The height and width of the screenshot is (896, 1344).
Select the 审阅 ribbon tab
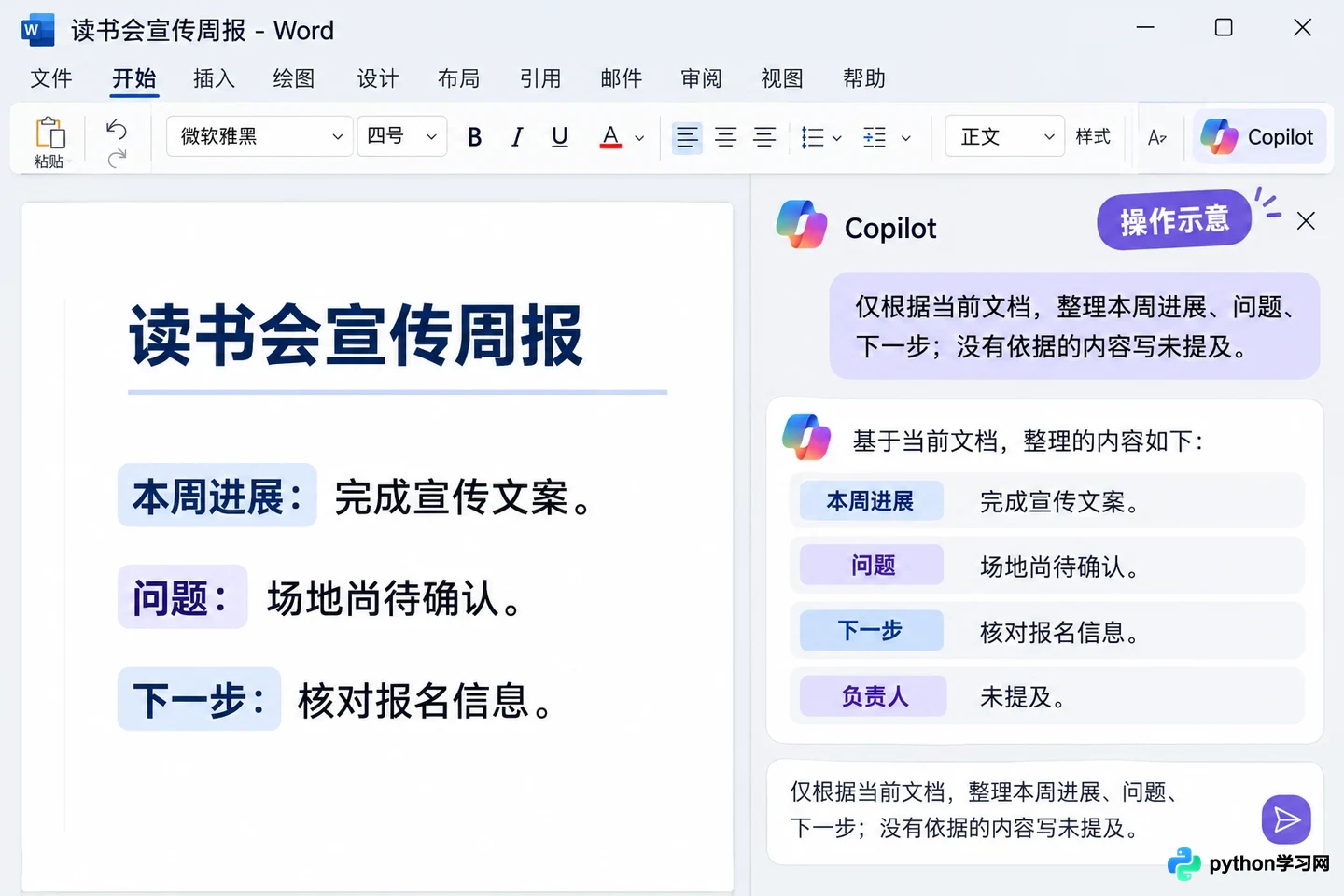pos(701,78)
